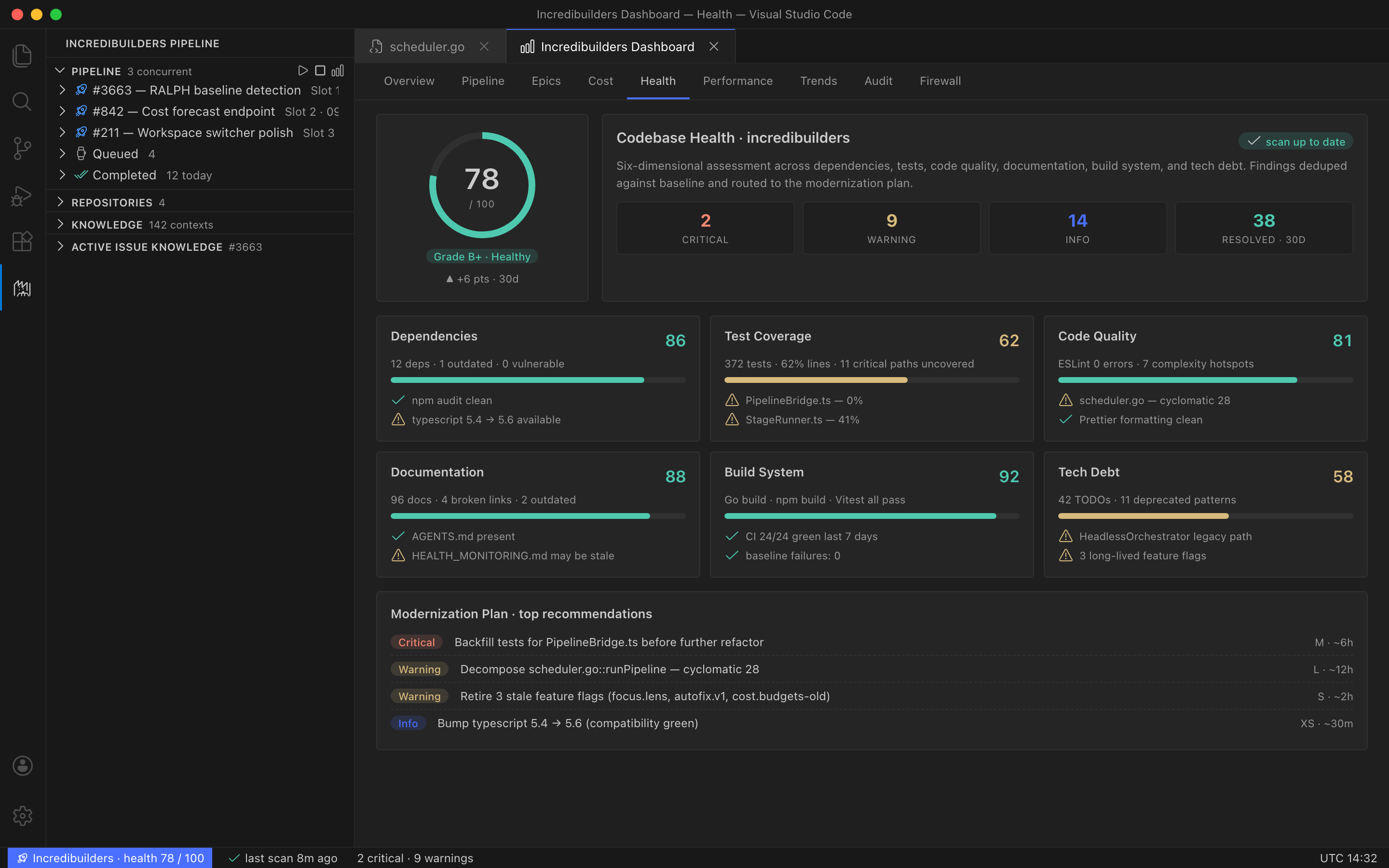Click the RESOLVED · 30D card

1264,228
